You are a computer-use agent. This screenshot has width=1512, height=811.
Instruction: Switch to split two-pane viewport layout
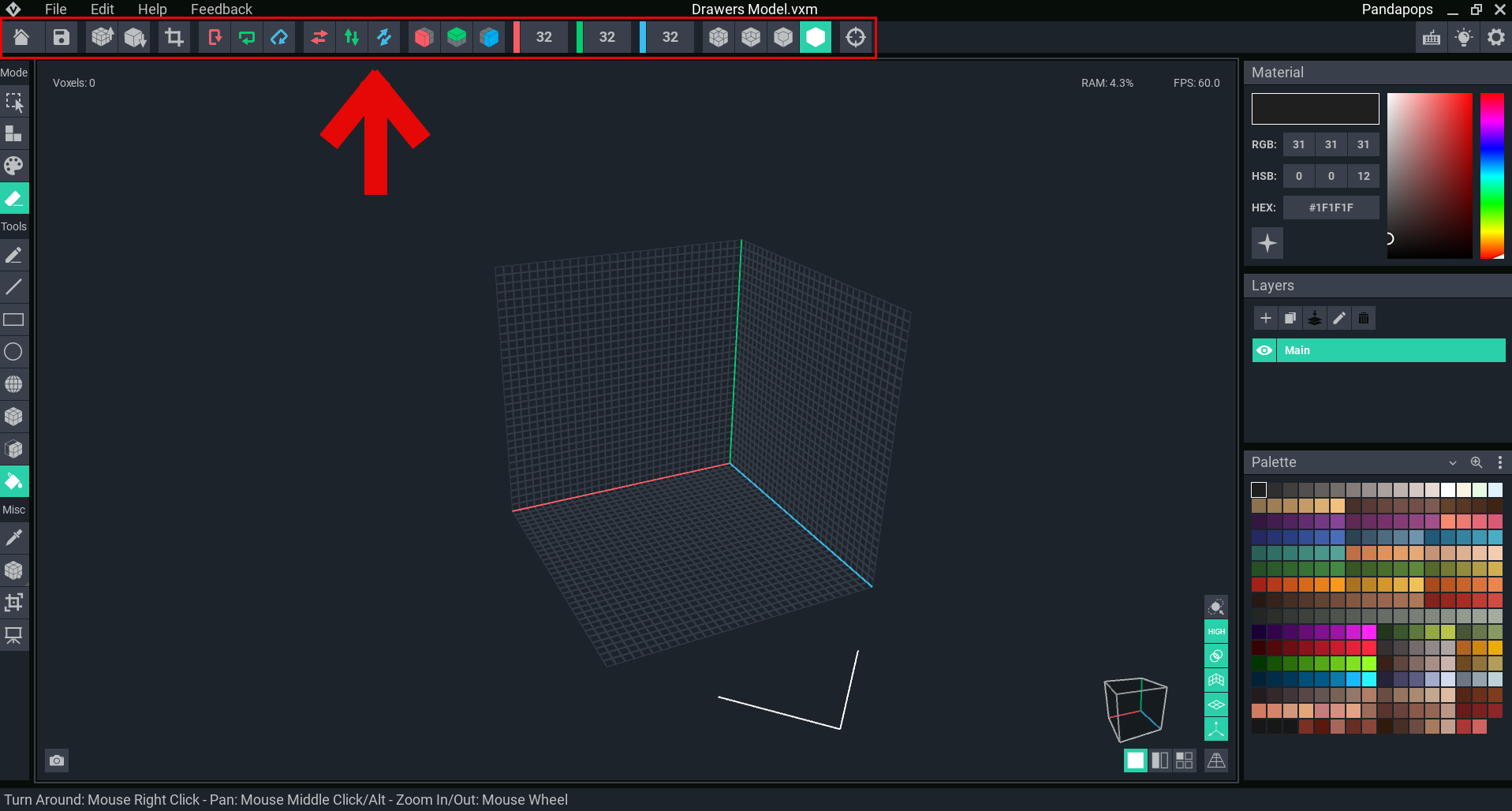click(1159, 761)
